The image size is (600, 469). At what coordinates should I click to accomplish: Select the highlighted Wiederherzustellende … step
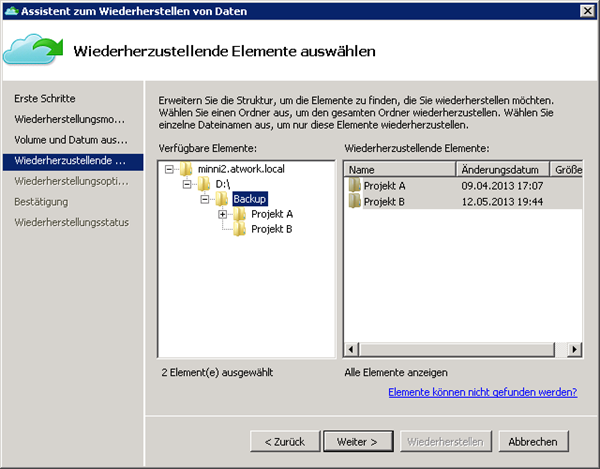[73, 162]
